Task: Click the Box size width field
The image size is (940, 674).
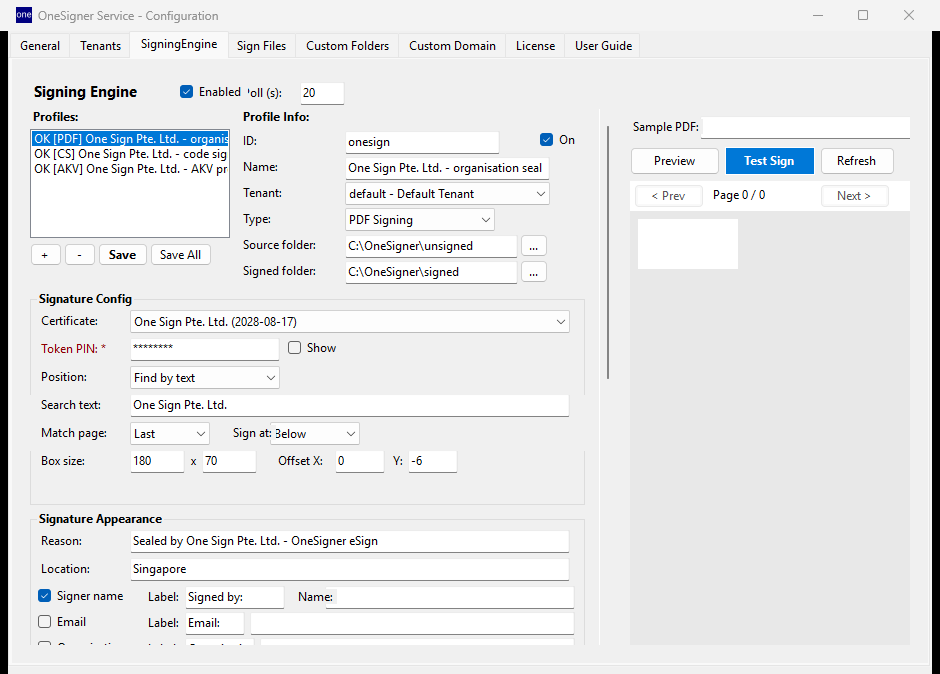Action: click(x=157, y=461)
